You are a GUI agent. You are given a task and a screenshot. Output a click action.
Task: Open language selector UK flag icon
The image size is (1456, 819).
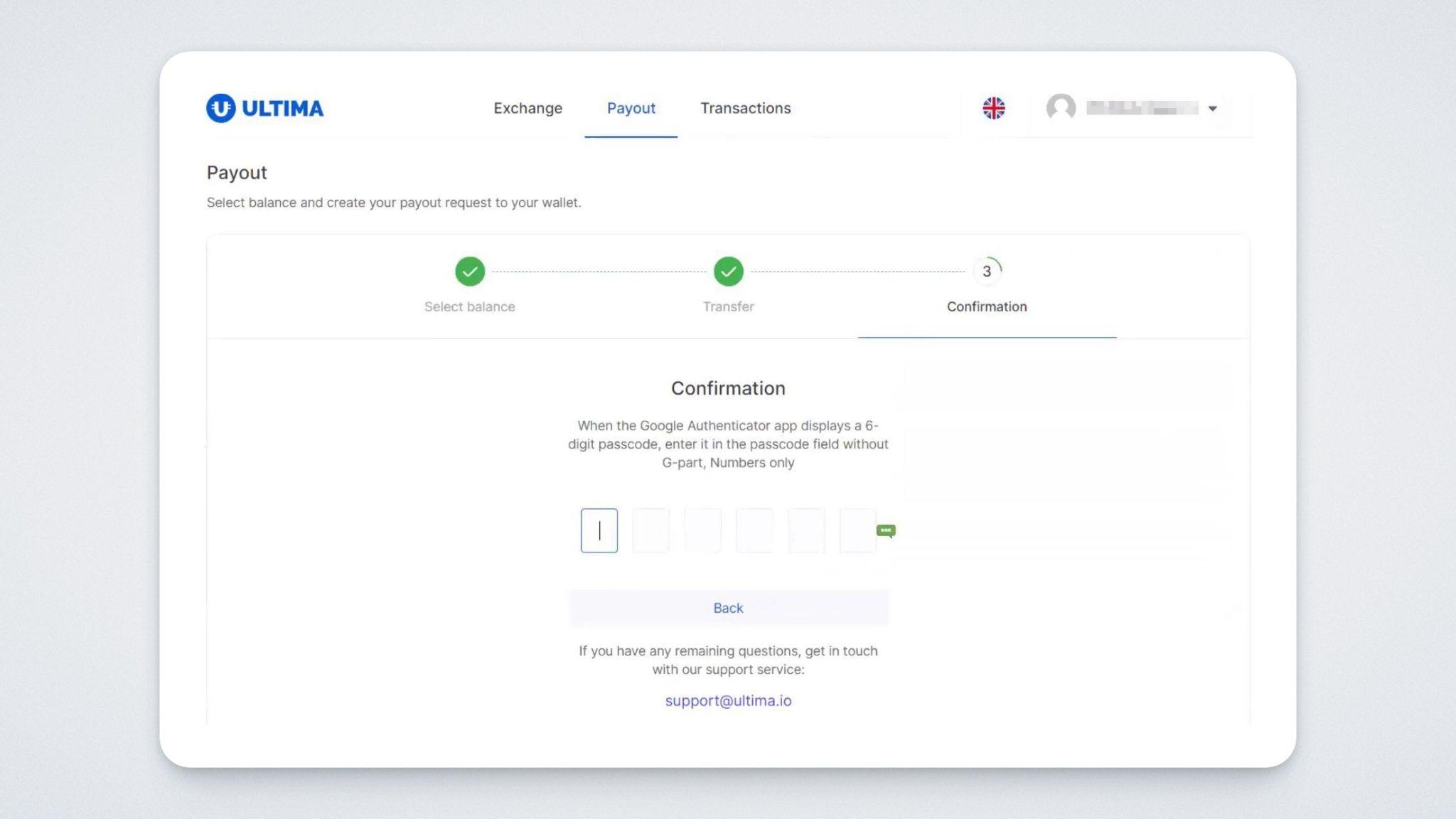[993, 108]
